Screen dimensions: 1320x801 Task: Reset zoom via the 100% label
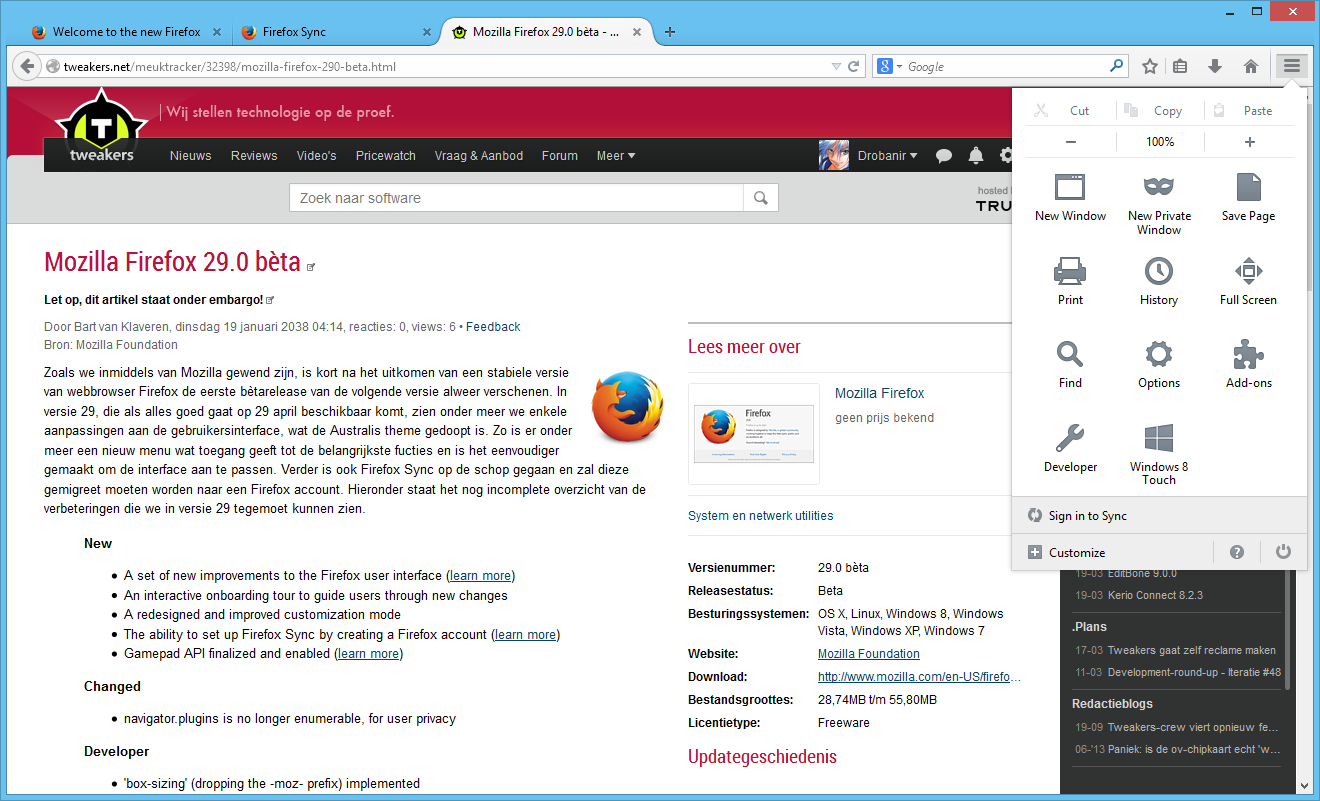1160,142
